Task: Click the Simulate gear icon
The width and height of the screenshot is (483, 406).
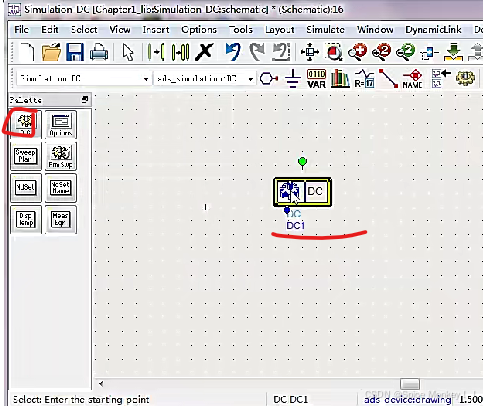Action: tap(465, 79)
